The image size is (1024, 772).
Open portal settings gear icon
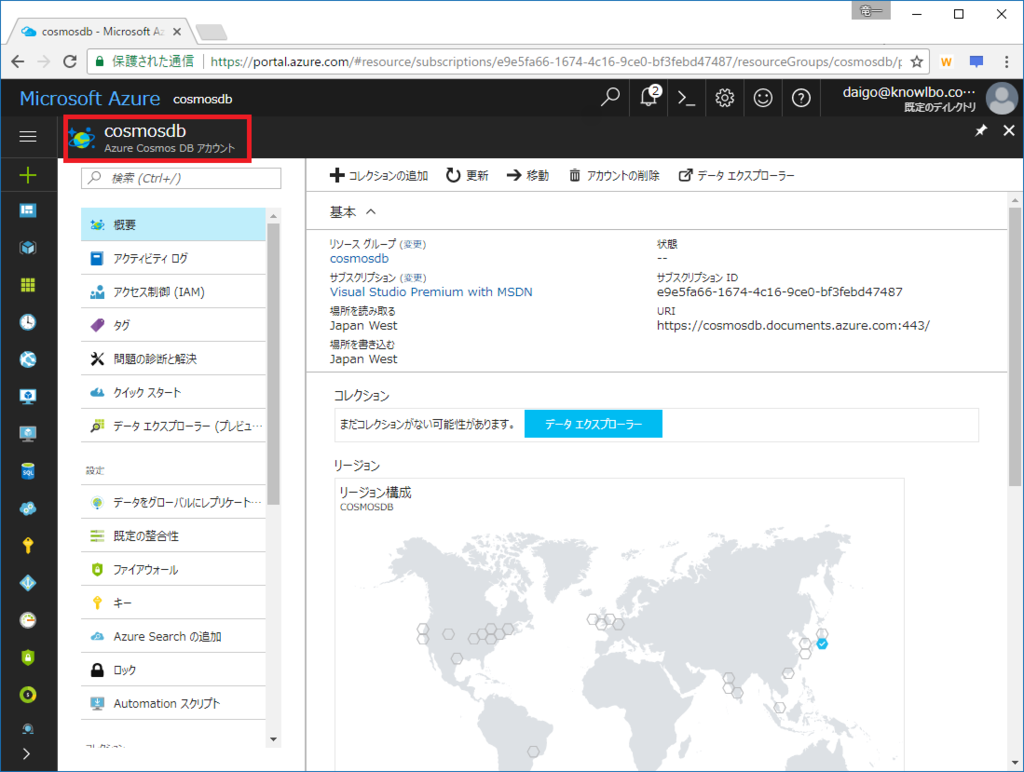[724, 98]
